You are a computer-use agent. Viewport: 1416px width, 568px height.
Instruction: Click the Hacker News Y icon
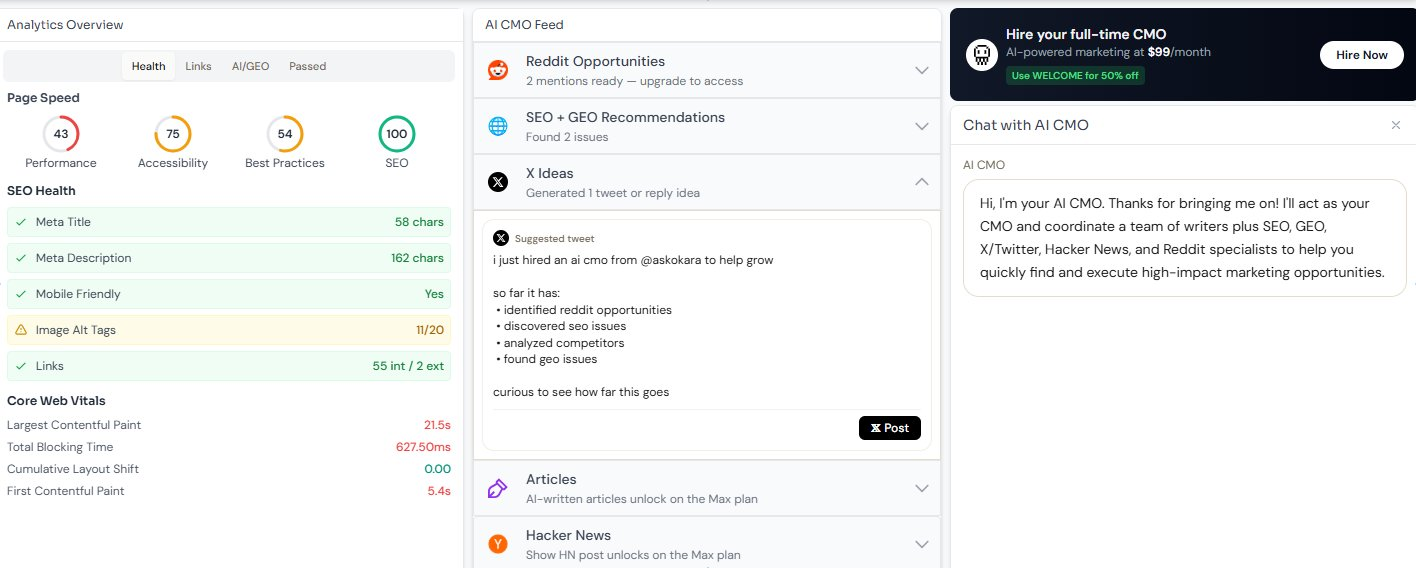498,544
